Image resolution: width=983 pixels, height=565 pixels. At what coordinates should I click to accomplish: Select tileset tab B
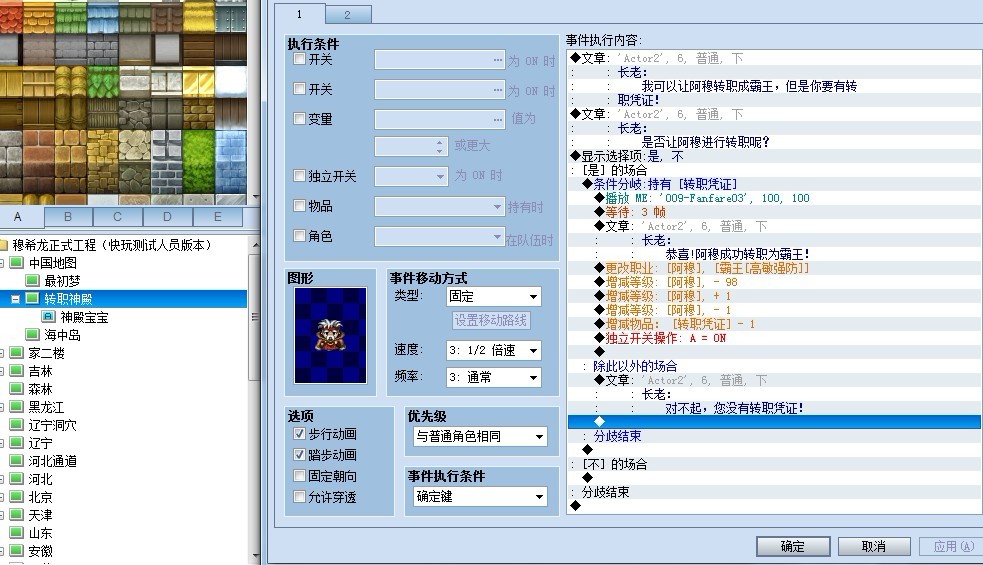point(68,216)
